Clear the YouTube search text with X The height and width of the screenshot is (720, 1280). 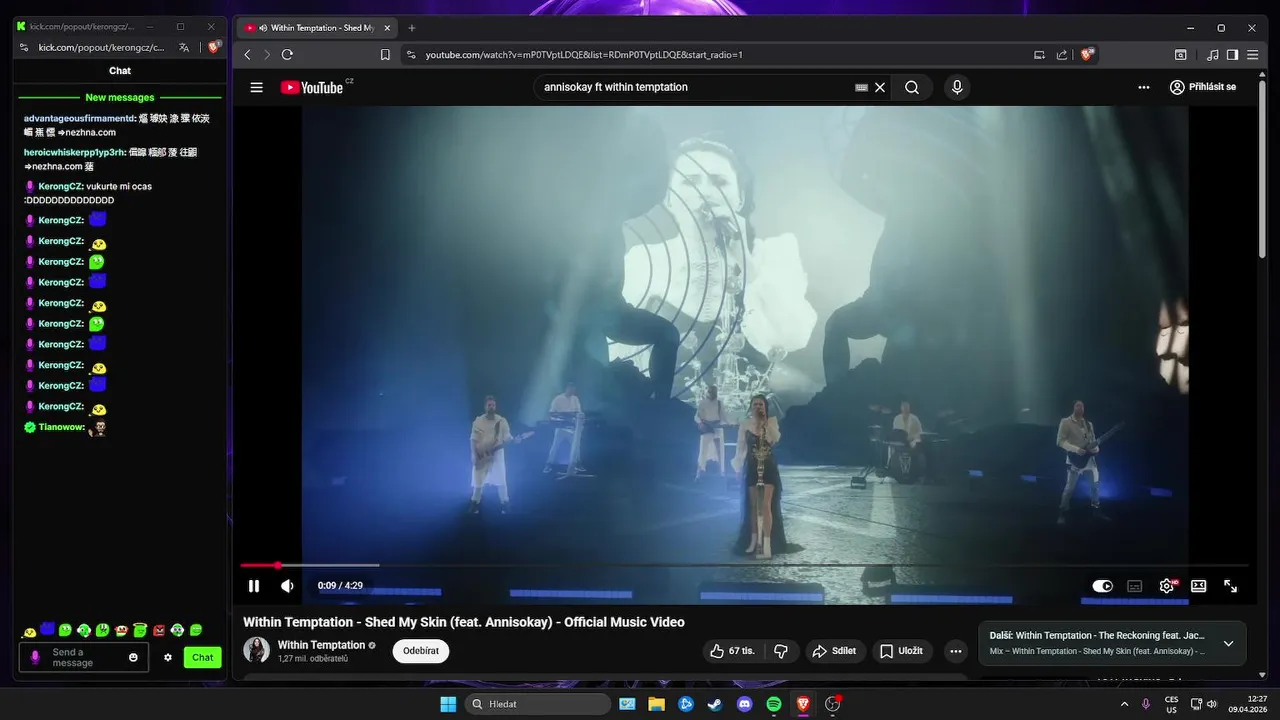pos(880,87)
